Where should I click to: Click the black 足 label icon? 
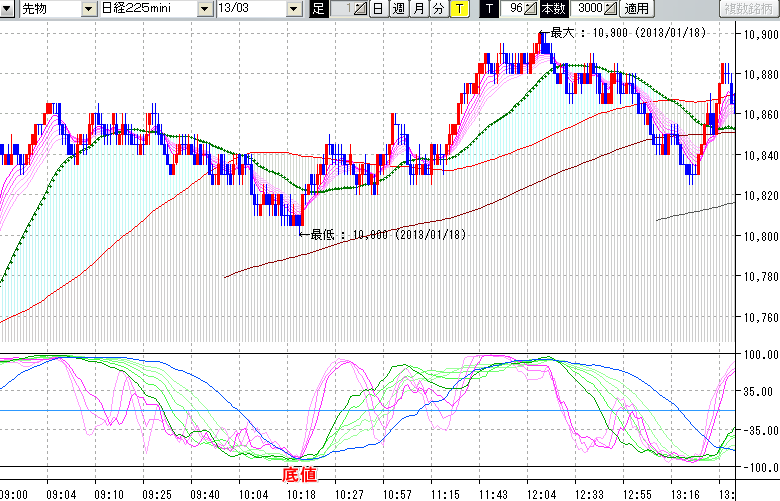318,9
